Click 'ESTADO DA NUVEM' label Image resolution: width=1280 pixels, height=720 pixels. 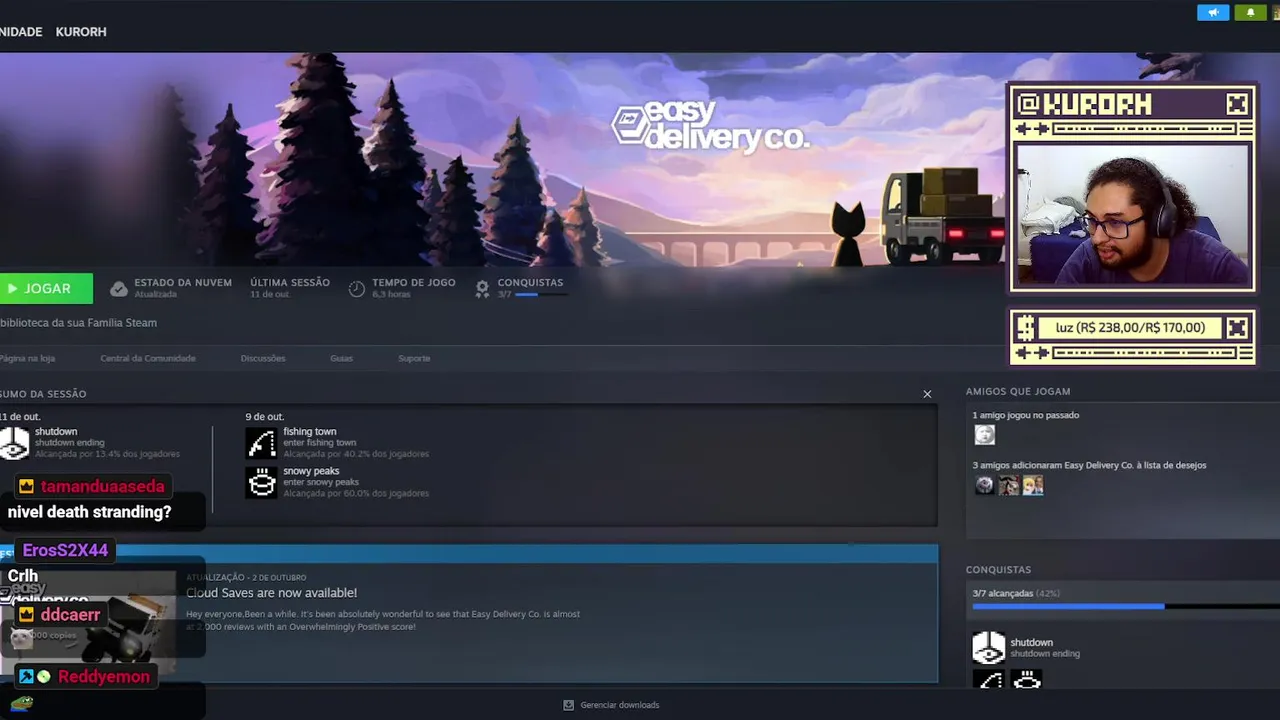(x=183, y=283)
